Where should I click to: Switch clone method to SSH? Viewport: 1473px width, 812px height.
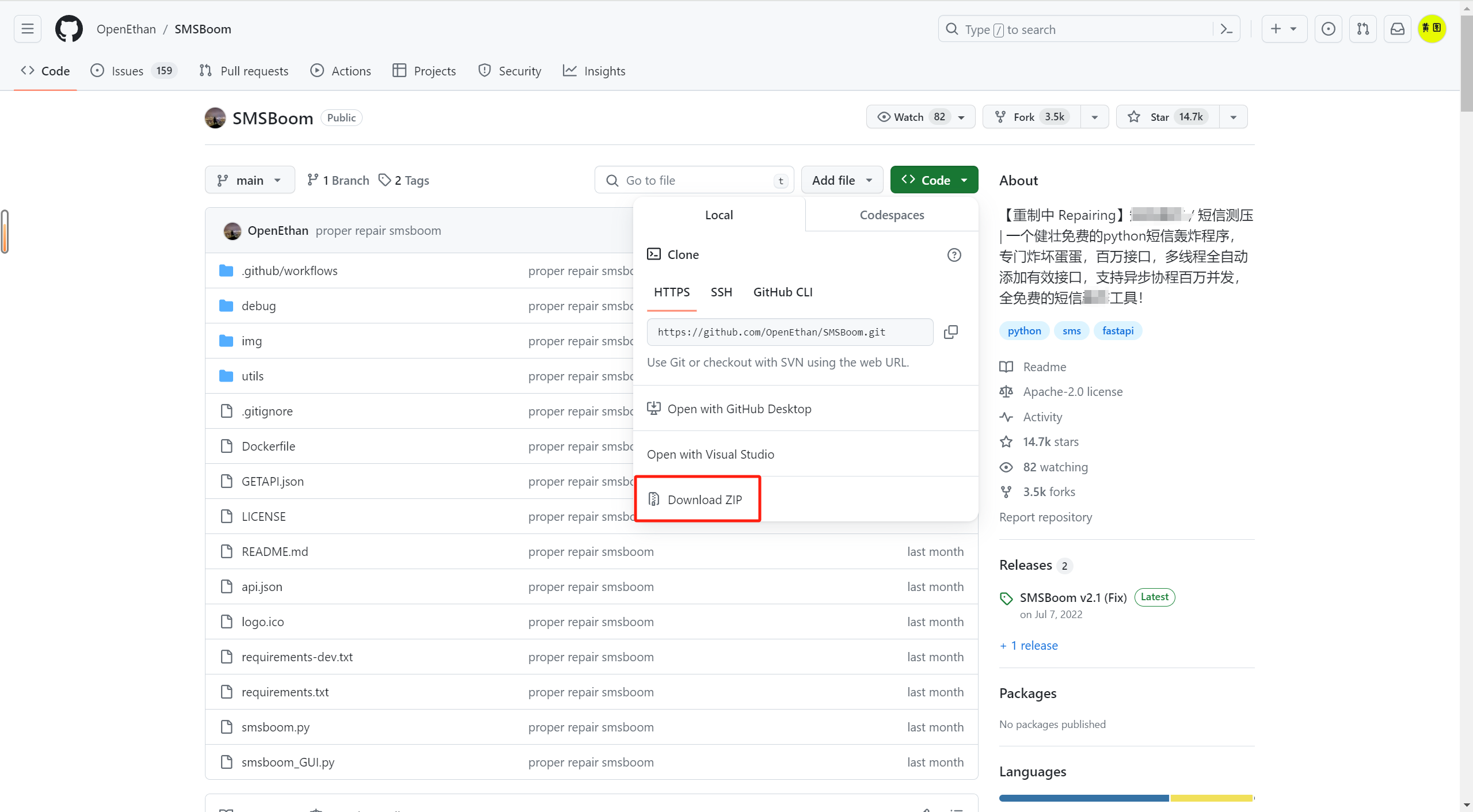click(721, 292)
